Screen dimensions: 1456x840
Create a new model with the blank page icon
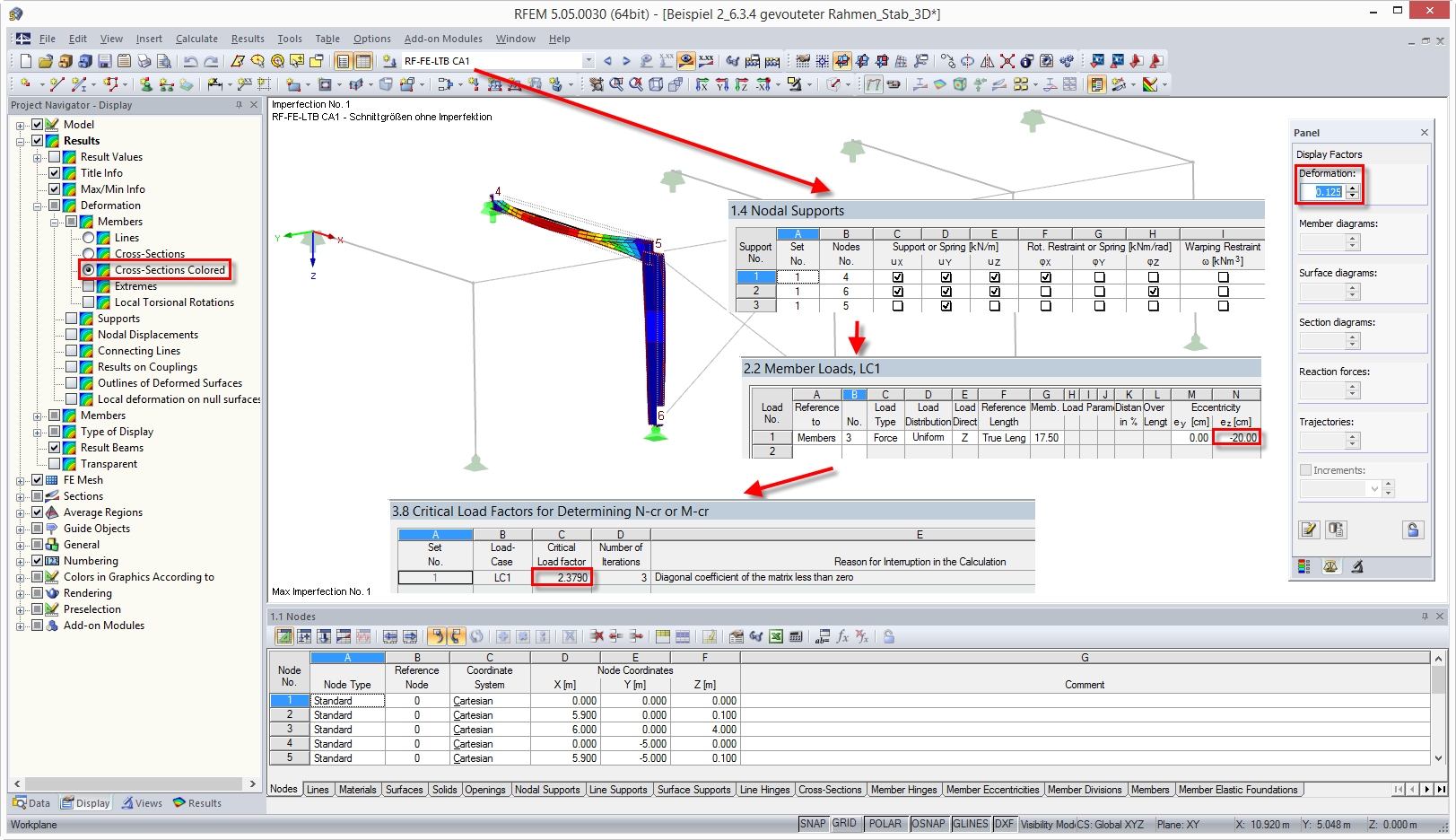click(25, 61)
